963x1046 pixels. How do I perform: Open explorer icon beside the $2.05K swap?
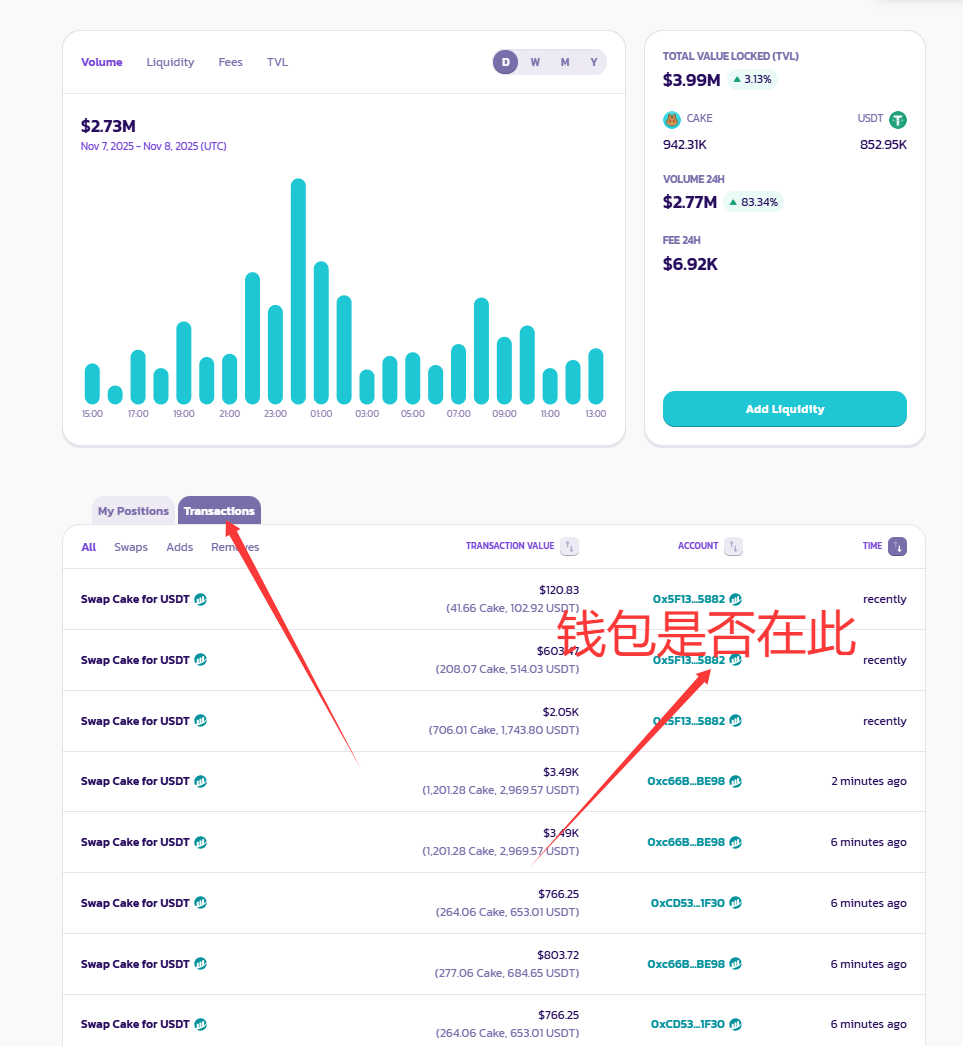(200, 721)
